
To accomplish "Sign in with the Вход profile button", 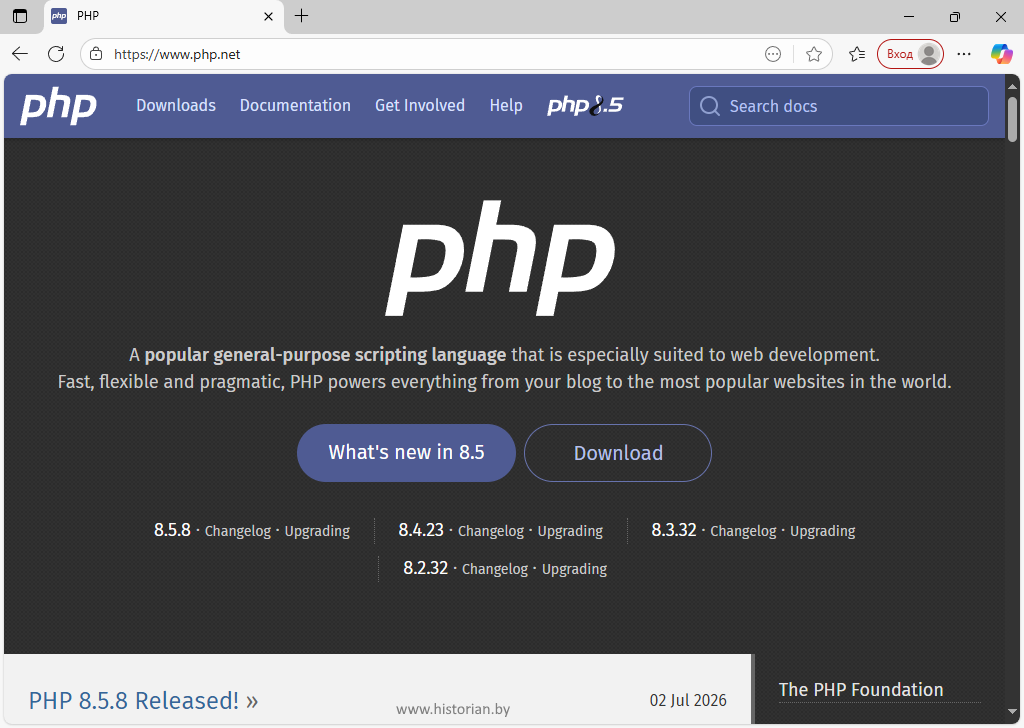I will [x=910, y=54].
